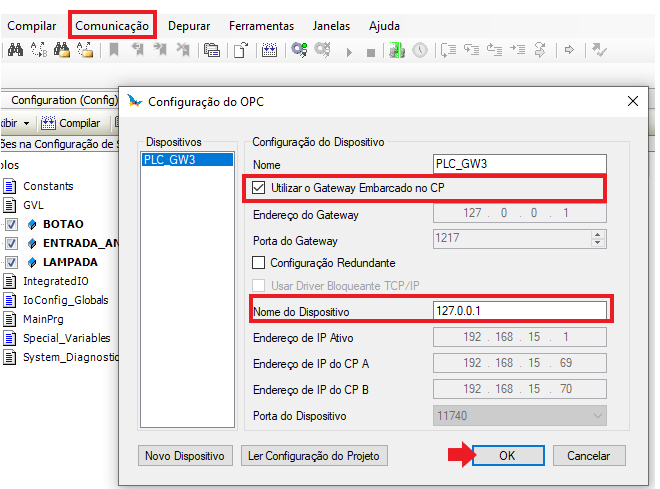Viewport: 660px width, 489px height.
Task: Click the Constants document icon
Action: point(11,186)
